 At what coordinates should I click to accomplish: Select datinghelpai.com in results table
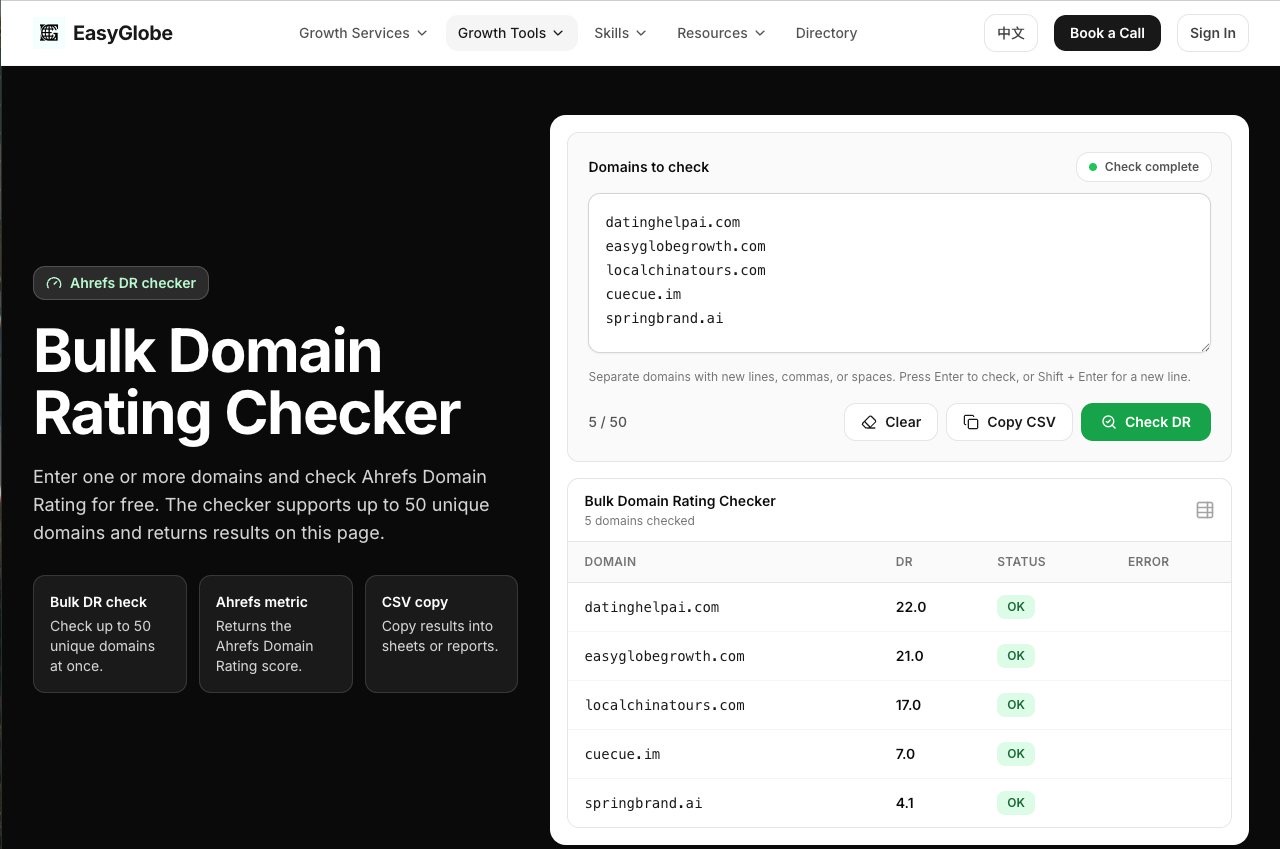click(x=652, y=607)
